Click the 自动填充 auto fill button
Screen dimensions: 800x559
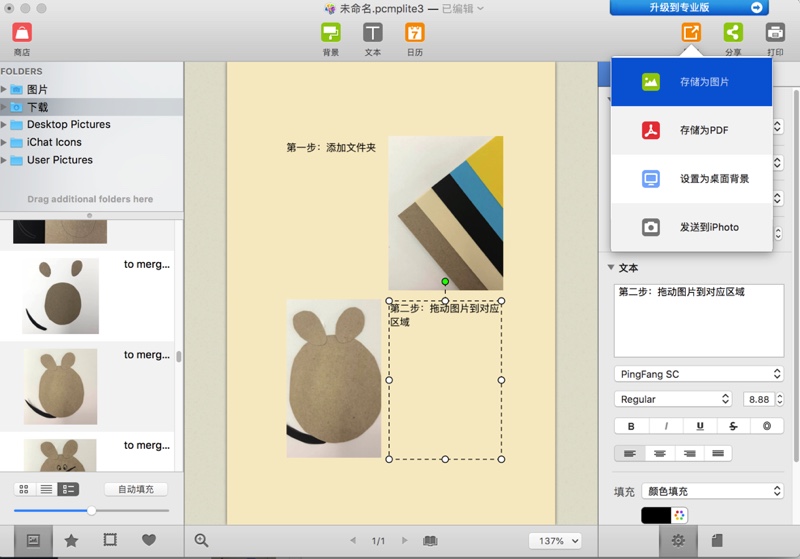136,489
